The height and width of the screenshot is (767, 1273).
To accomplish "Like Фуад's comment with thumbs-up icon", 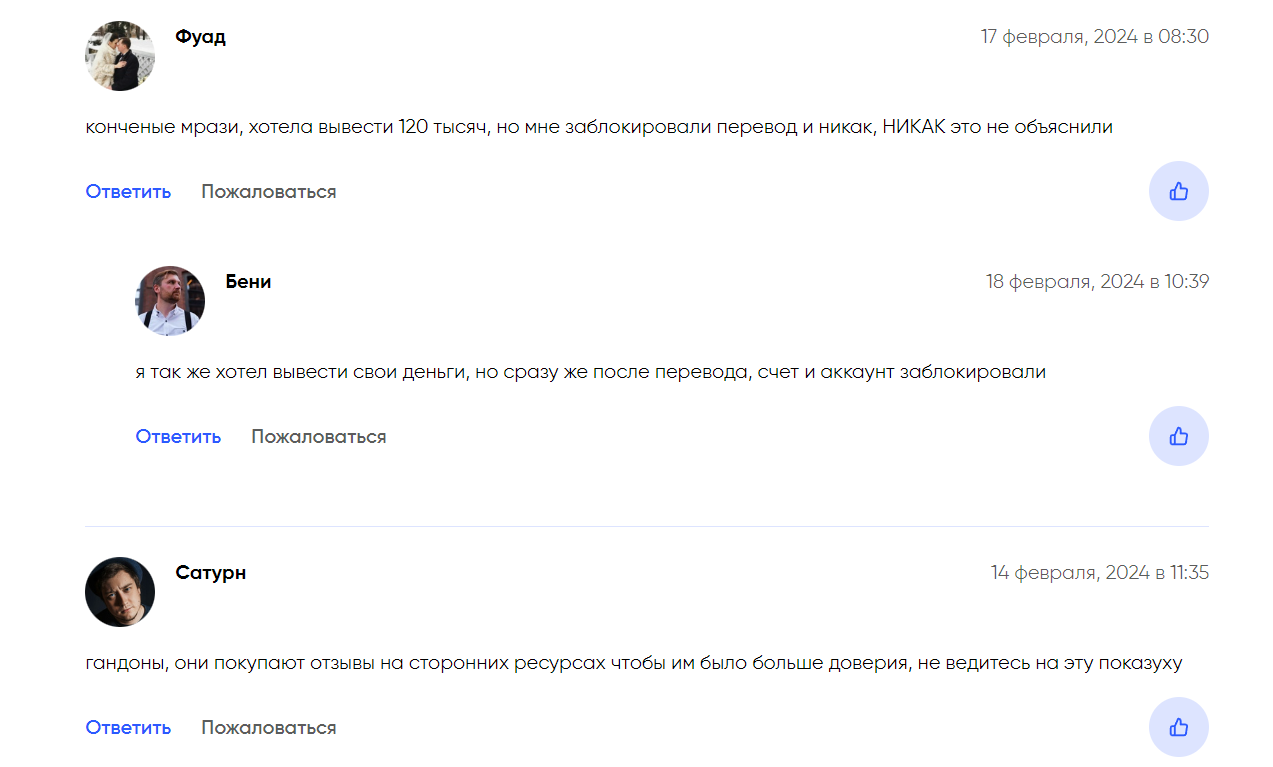I will [1178, 191].
